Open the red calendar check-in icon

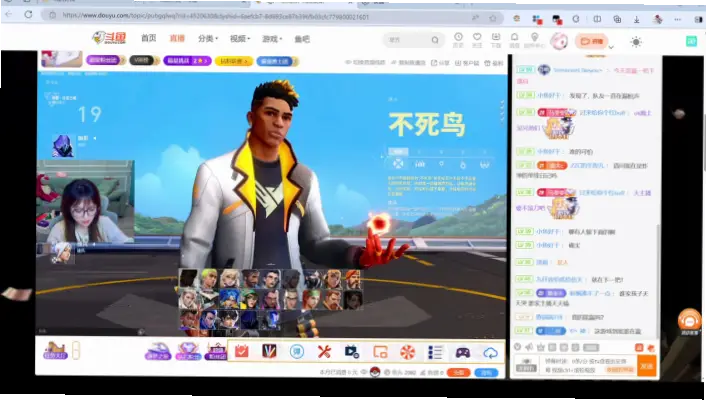242,351
